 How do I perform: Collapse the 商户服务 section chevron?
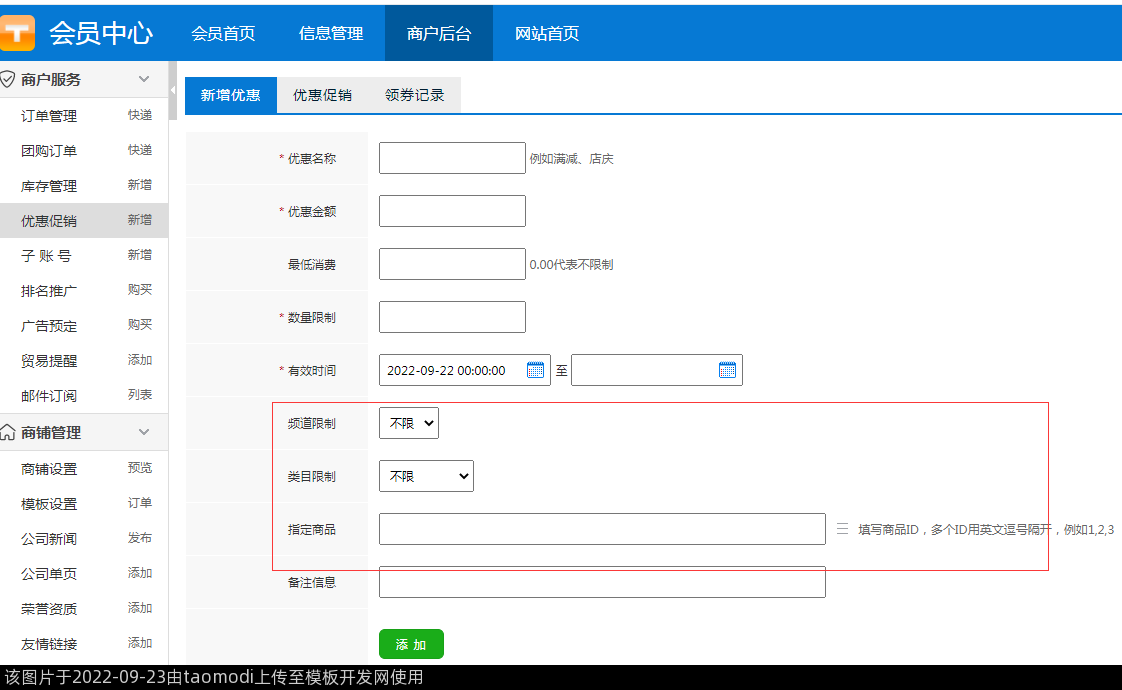144,79
